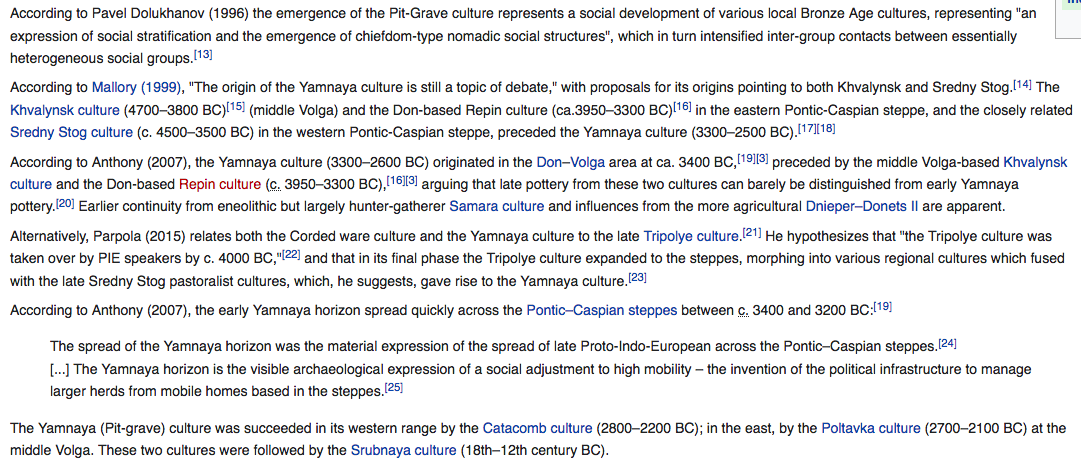Open footnote [25] ending the blockquote
The height and width of the screenshot is (467, 1081).
[393, 387]
